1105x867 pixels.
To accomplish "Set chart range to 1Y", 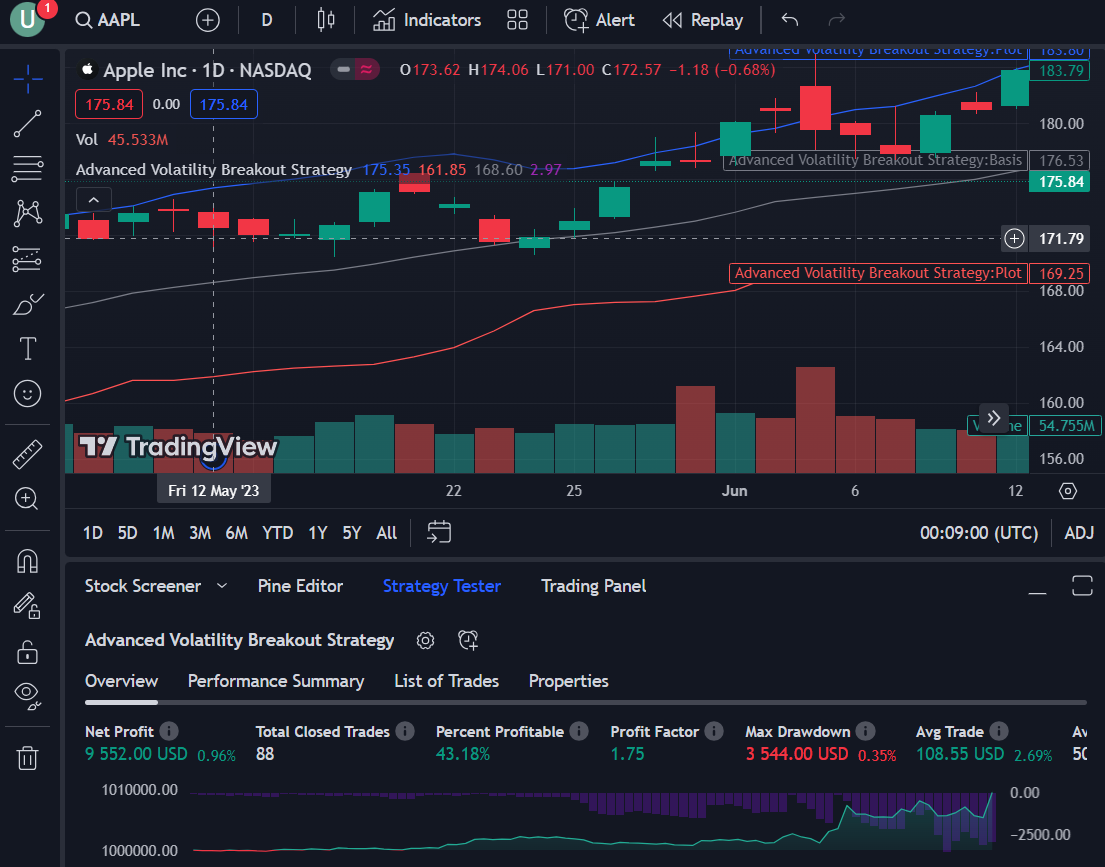I will click(318, 533).
